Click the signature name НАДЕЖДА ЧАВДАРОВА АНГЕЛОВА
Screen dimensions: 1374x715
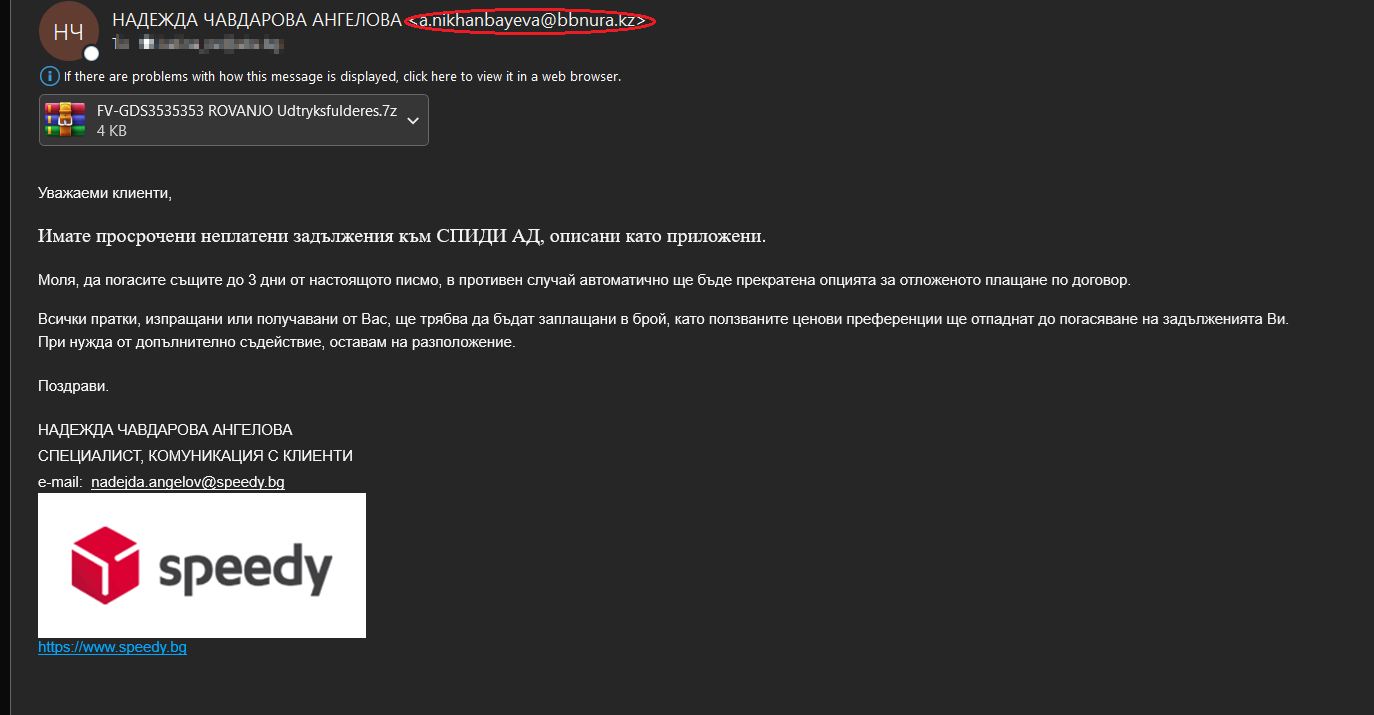point(165,430)
